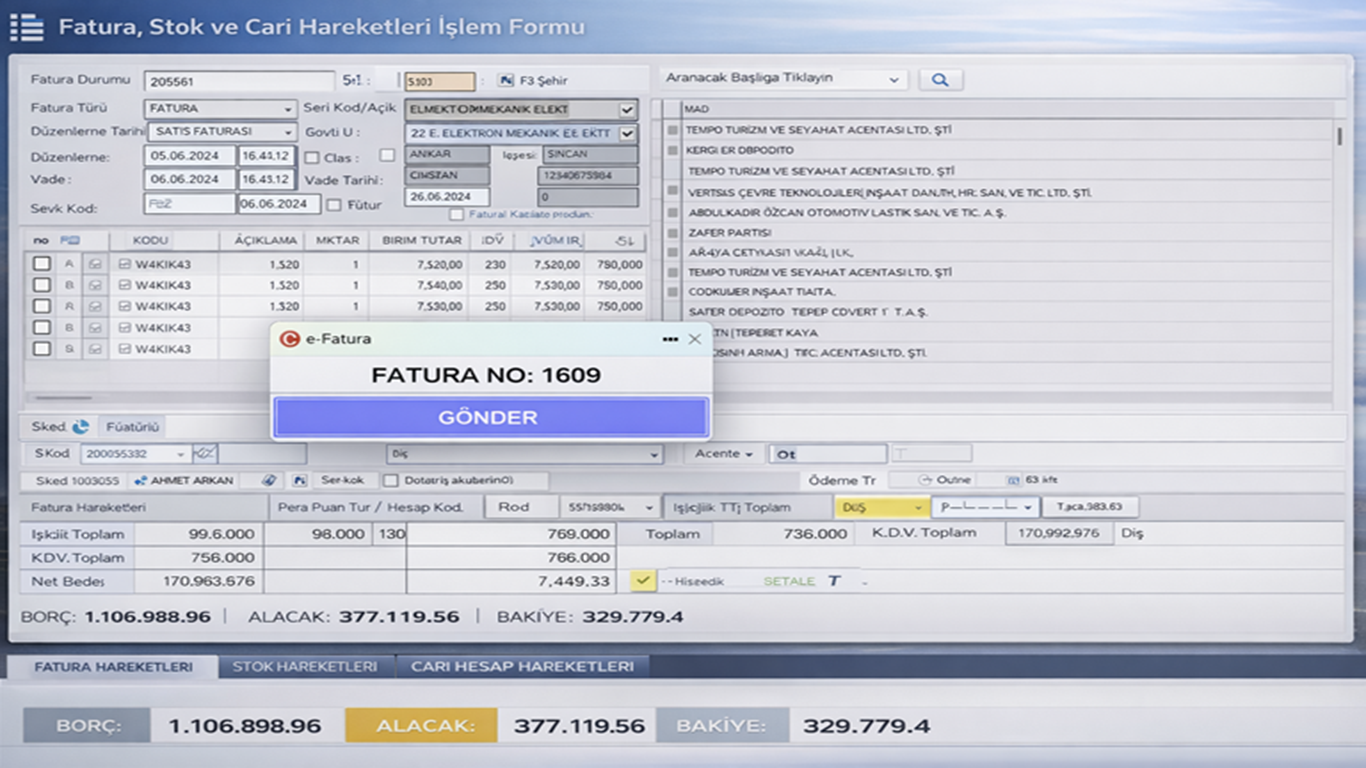1366x768 pixels.
Task: Expand the 22 E. ELEKTRON MEKANIK dropdown
Action: [x=628, y=133]
